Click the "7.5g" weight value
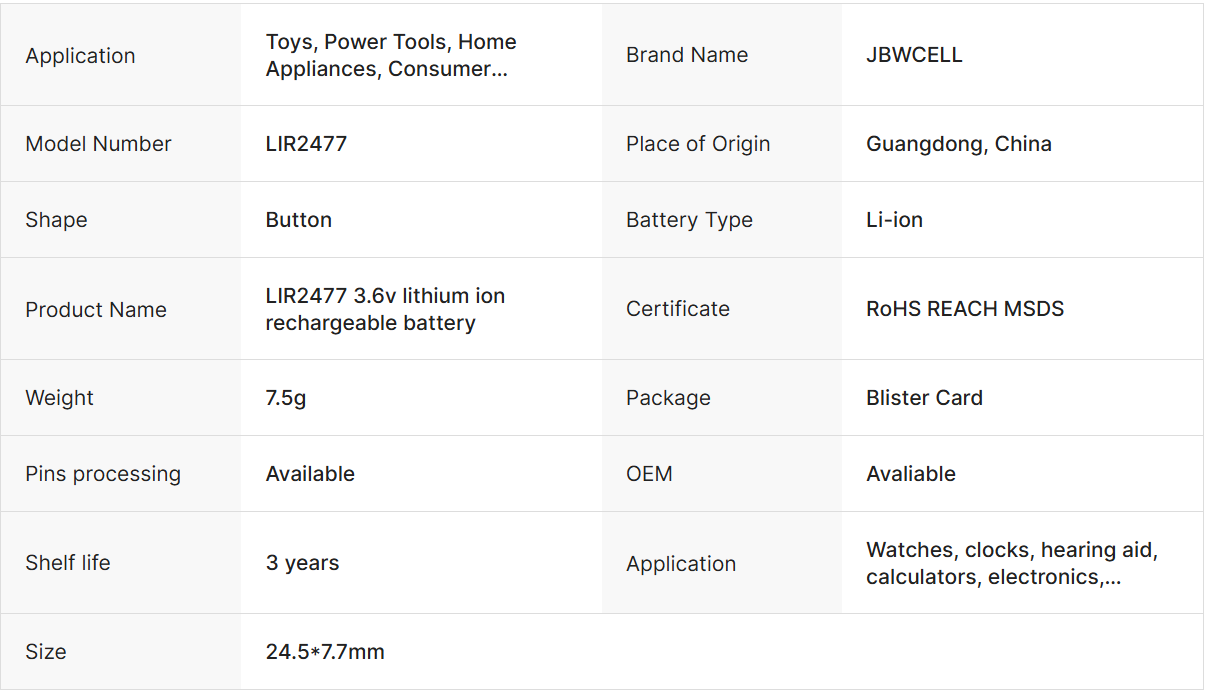The image size is (1211, 696). click(286, 398)
